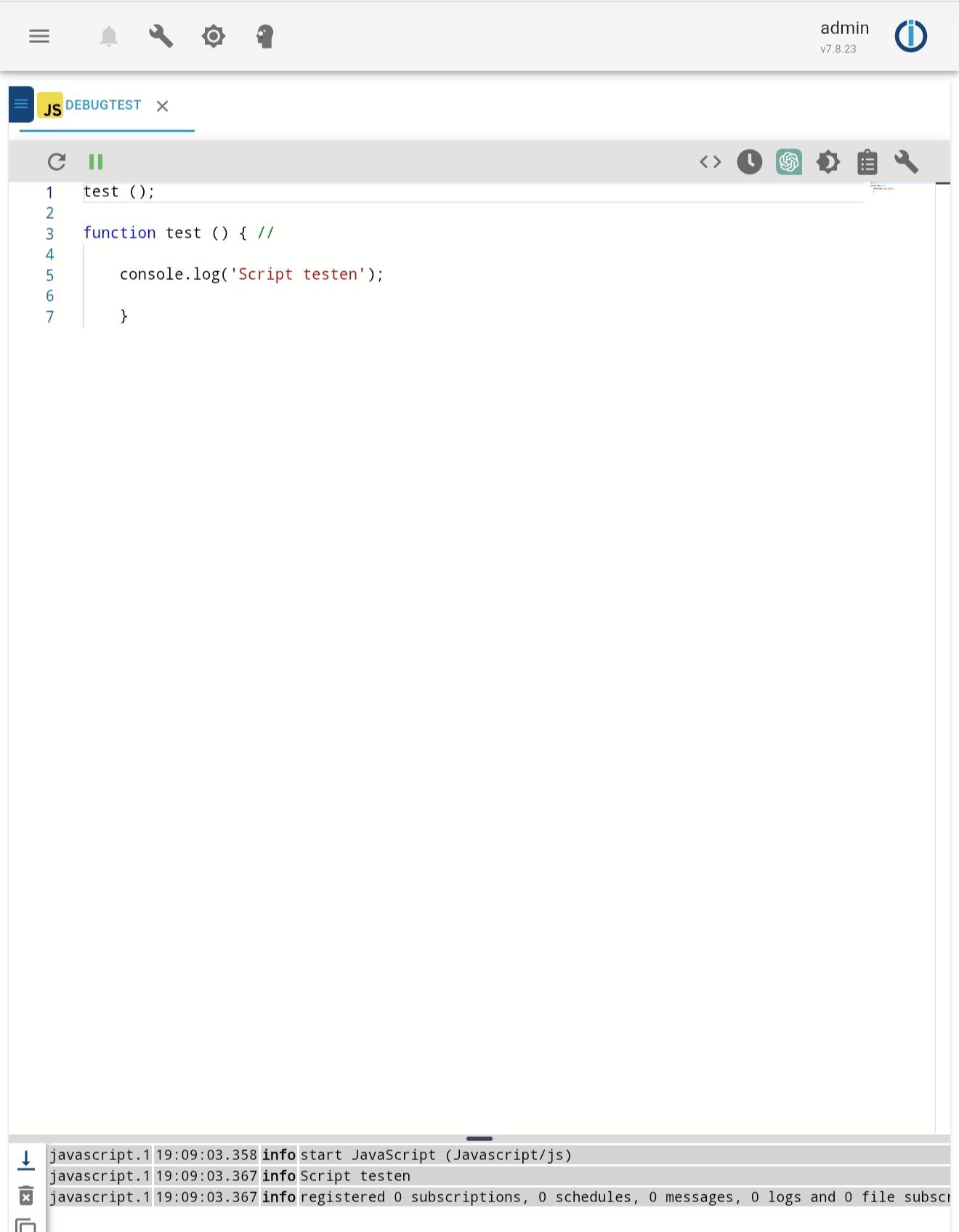Viewport: 959px width, 1232px height.
Task: Open script debug wrench in editor toolbar
Action: pos(907,161)
